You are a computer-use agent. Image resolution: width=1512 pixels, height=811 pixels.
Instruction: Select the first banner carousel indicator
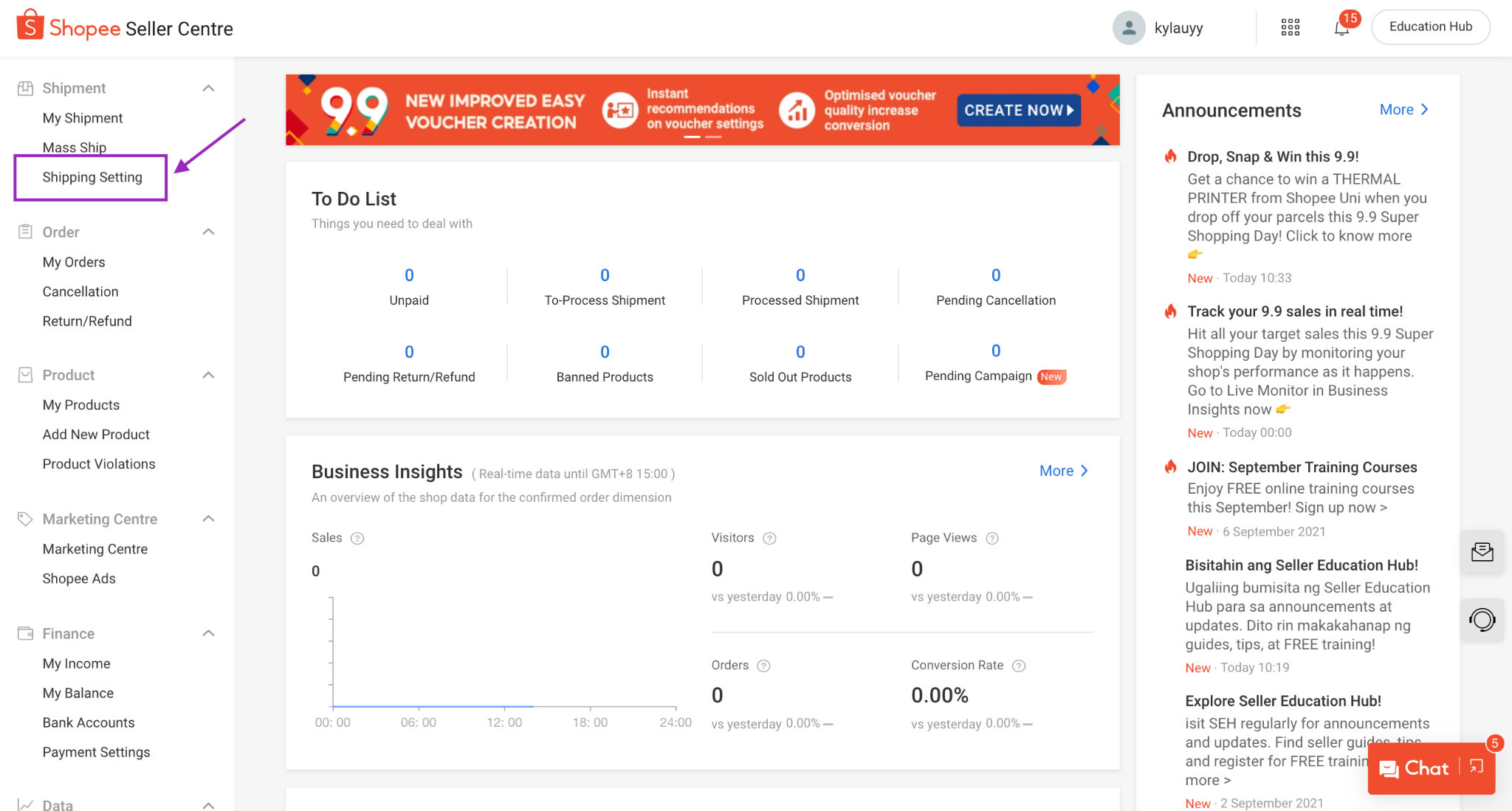[692, 137]
